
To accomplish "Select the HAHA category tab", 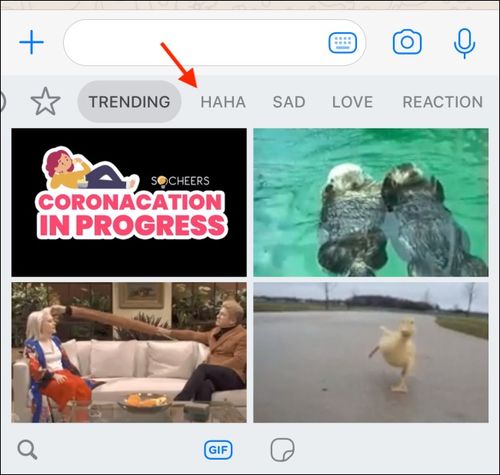I will (223, 102).
